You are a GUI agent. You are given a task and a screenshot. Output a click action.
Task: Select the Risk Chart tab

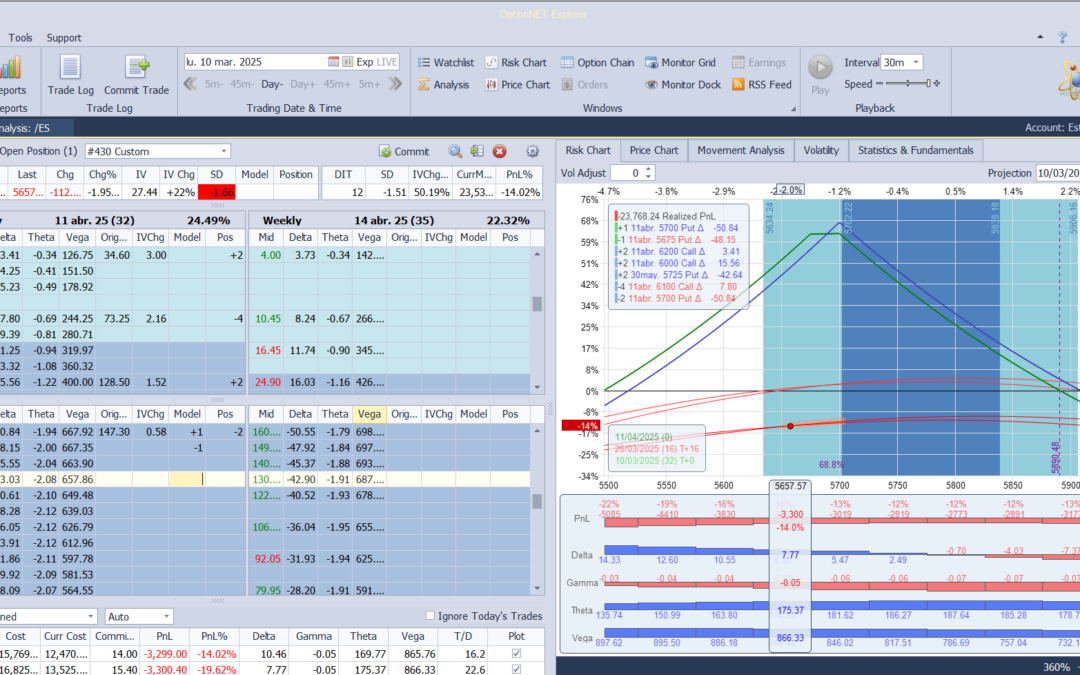(588, 150)
